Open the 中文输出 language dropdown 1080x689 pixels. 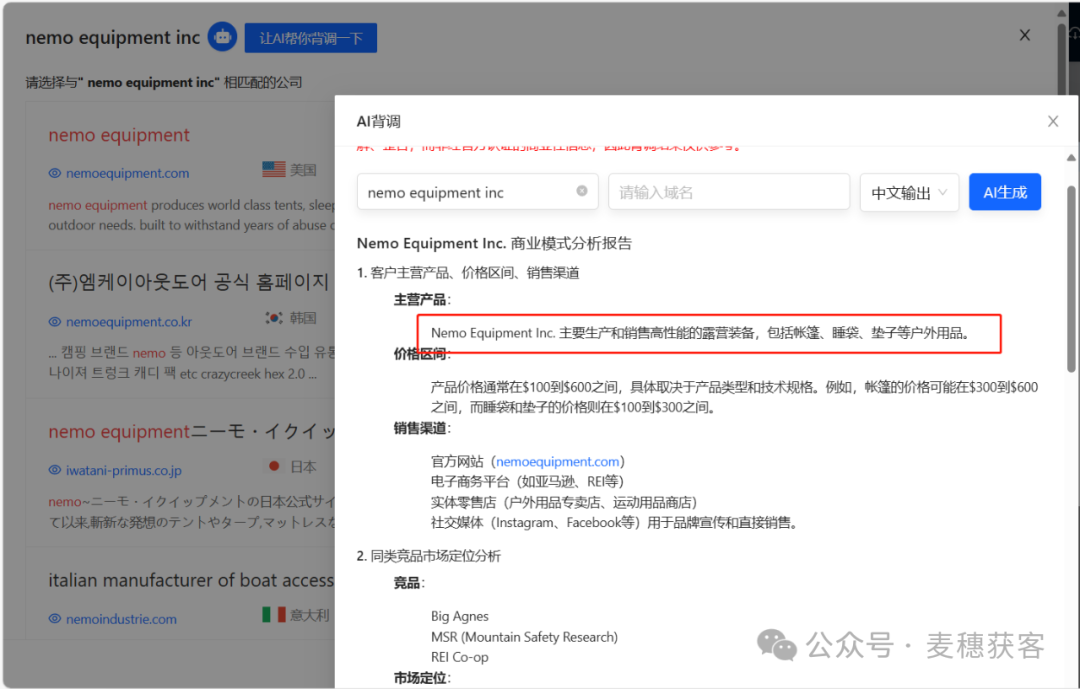(909, 192)
